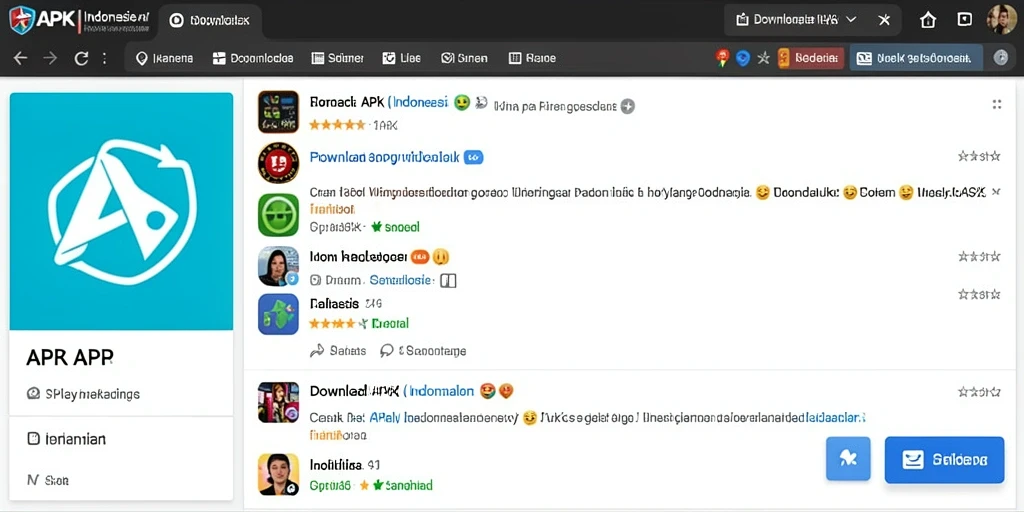
Task: Click the blue badge after Pownload link
Action: (x=473, y=157)
